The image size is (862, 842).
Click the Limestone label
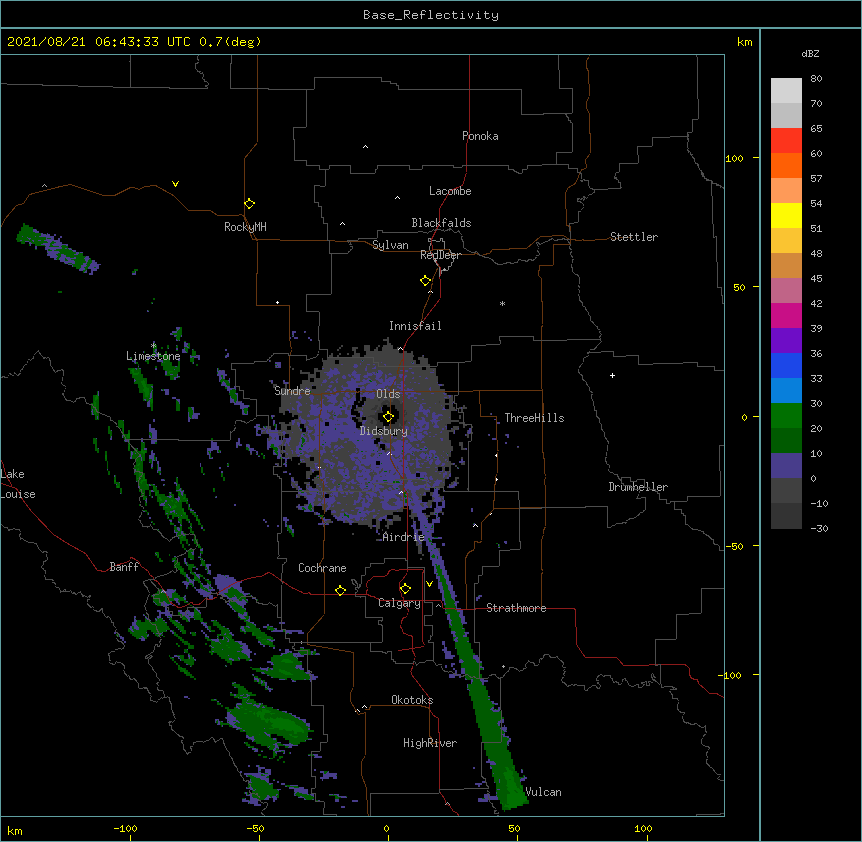click(x=153, y=356)
